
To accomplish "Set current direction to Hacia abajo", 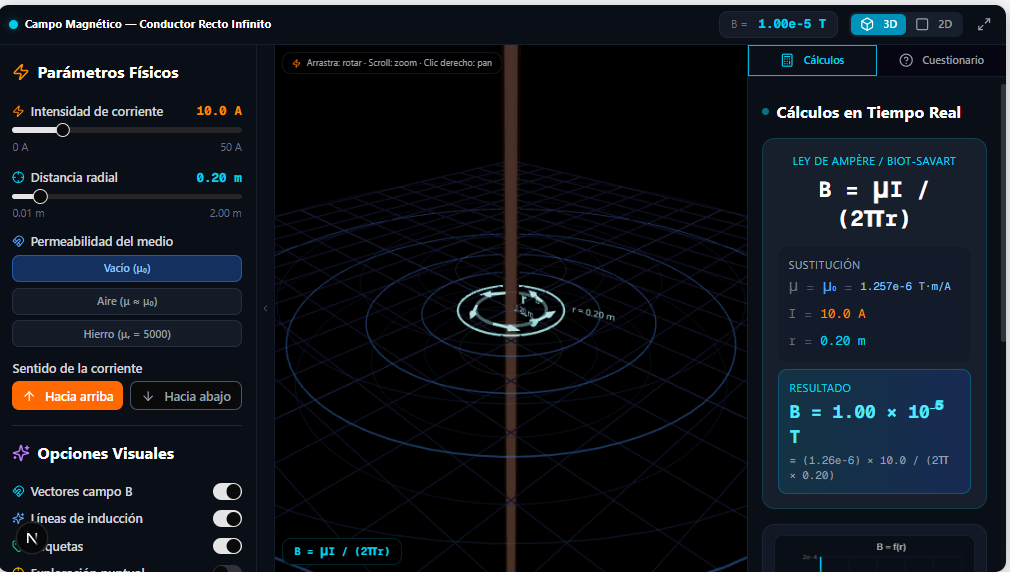I will [186, 396].
